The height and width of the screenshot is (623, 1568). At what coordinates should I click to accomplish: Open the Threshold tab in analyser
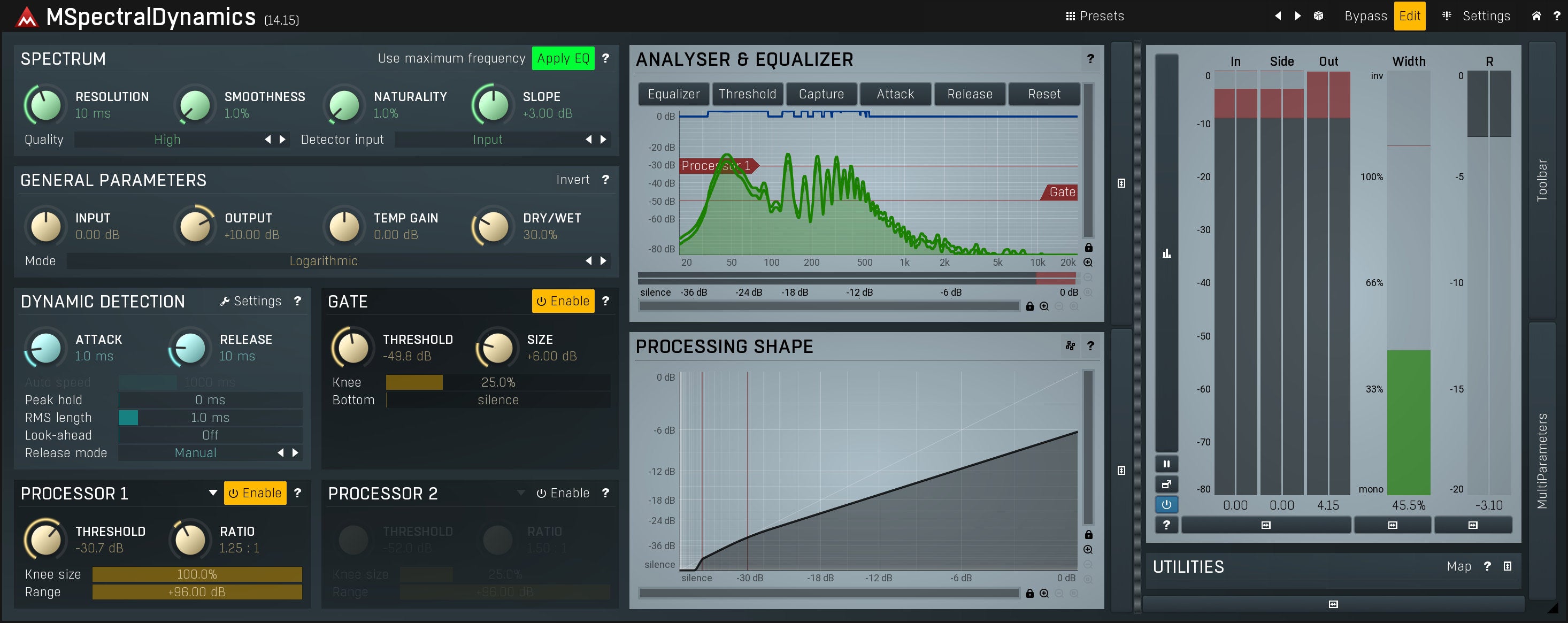click(747, 94)
